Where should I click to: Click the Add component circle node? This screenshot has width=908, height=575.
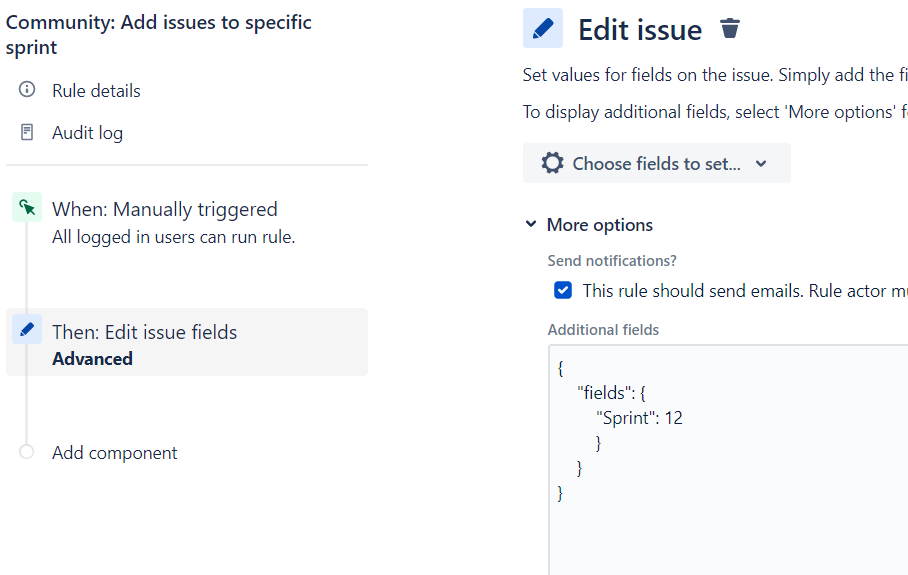(x=27, y=452)
